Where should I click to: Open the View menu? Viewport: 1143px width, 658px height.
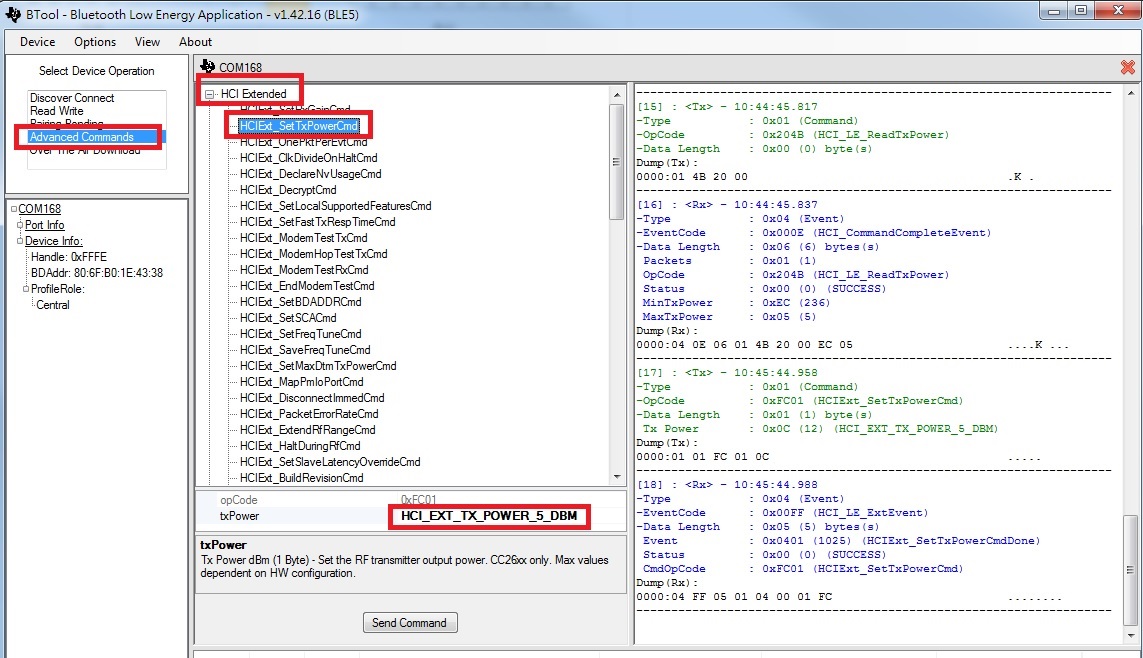tap(147, 42)
